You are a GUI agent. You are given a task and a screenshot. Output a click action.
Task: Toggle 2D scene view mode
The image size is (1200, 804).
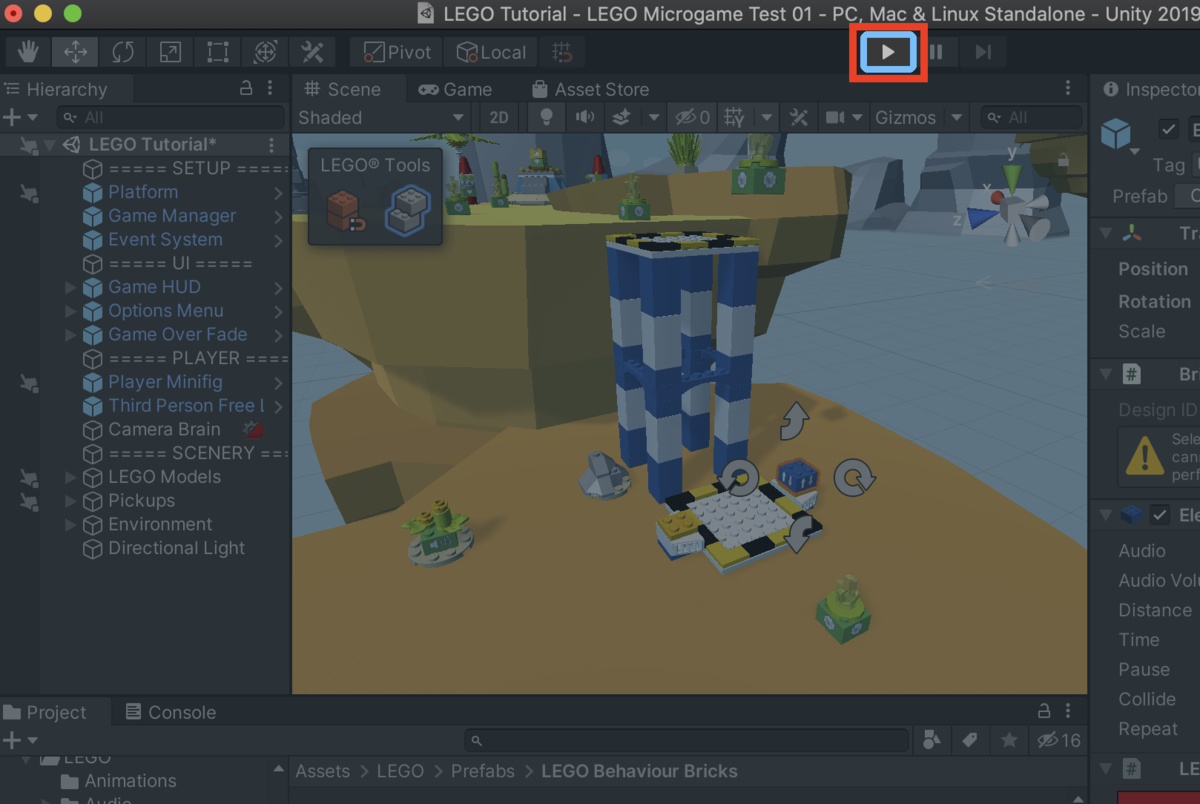pyautogui.click(x=499, y=117)
